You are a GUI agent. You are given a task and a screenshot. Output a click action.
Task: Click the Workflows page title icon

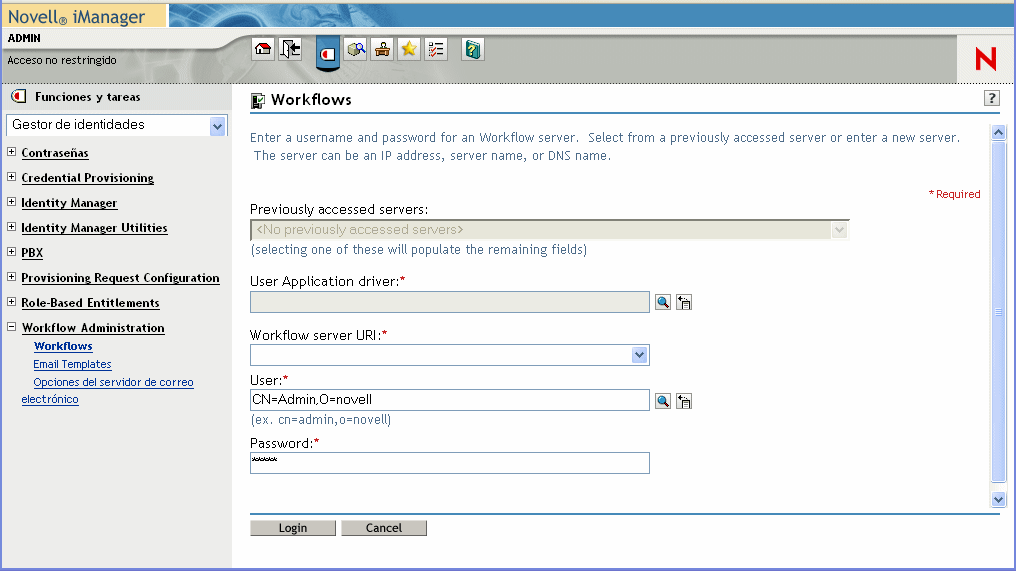[258, 100]
